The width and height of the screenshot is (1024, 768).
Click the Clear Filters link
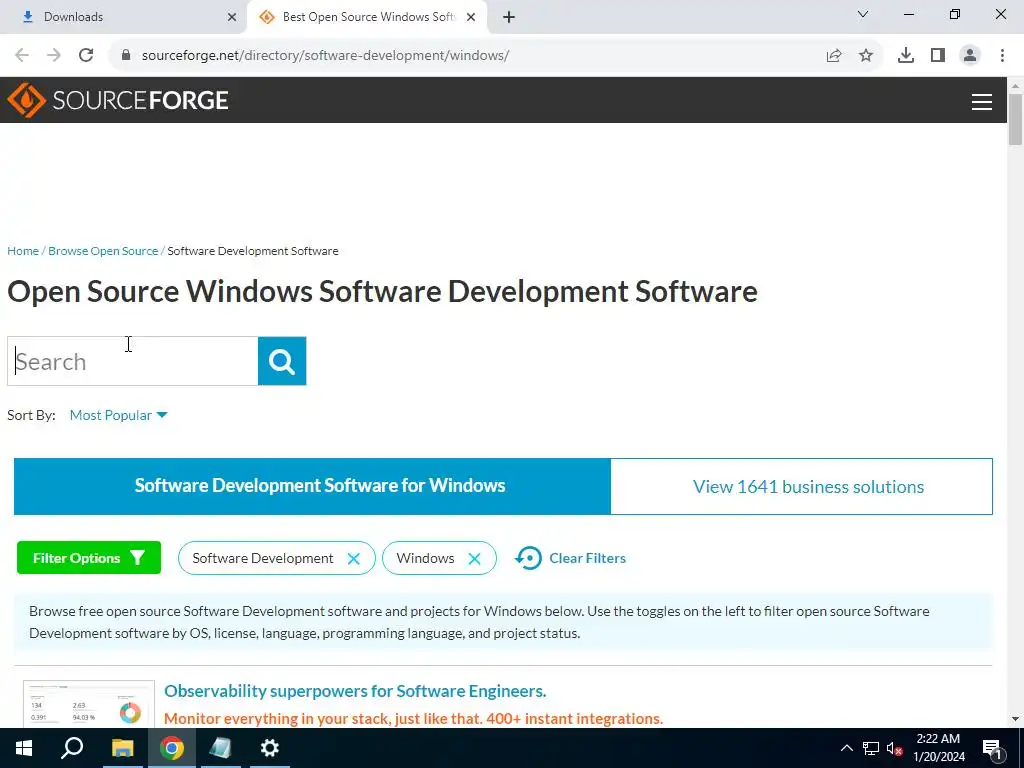coord(570,558)
